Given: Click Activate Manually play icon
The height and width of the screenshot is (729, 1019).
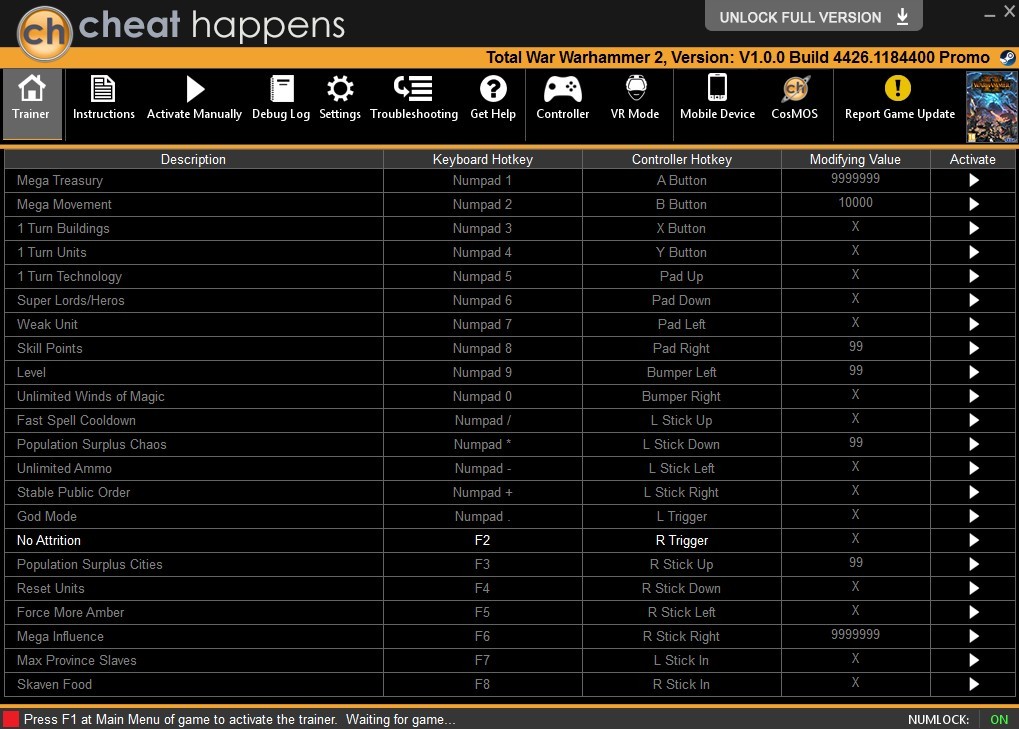Looking at the screenshot, I should click(x=194, y=89).
